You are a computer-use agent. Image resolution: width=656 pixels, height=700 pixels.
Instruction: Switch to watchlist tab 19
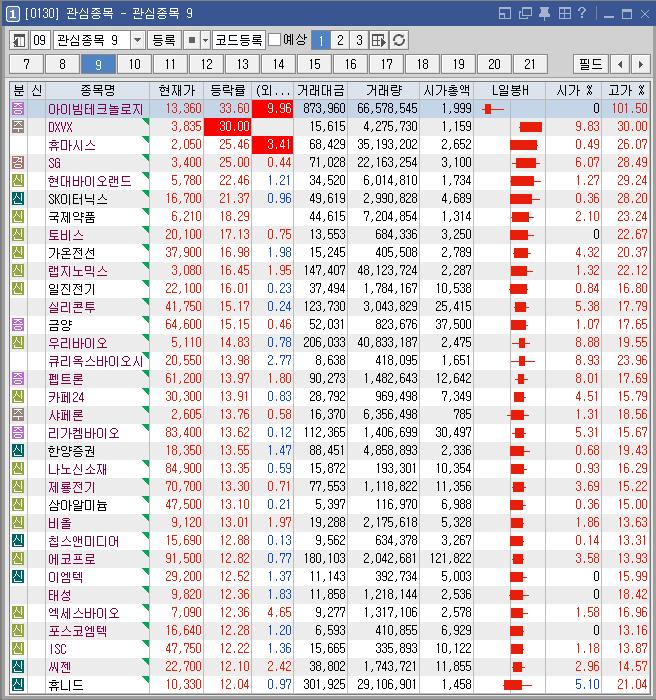pos(458,65)
